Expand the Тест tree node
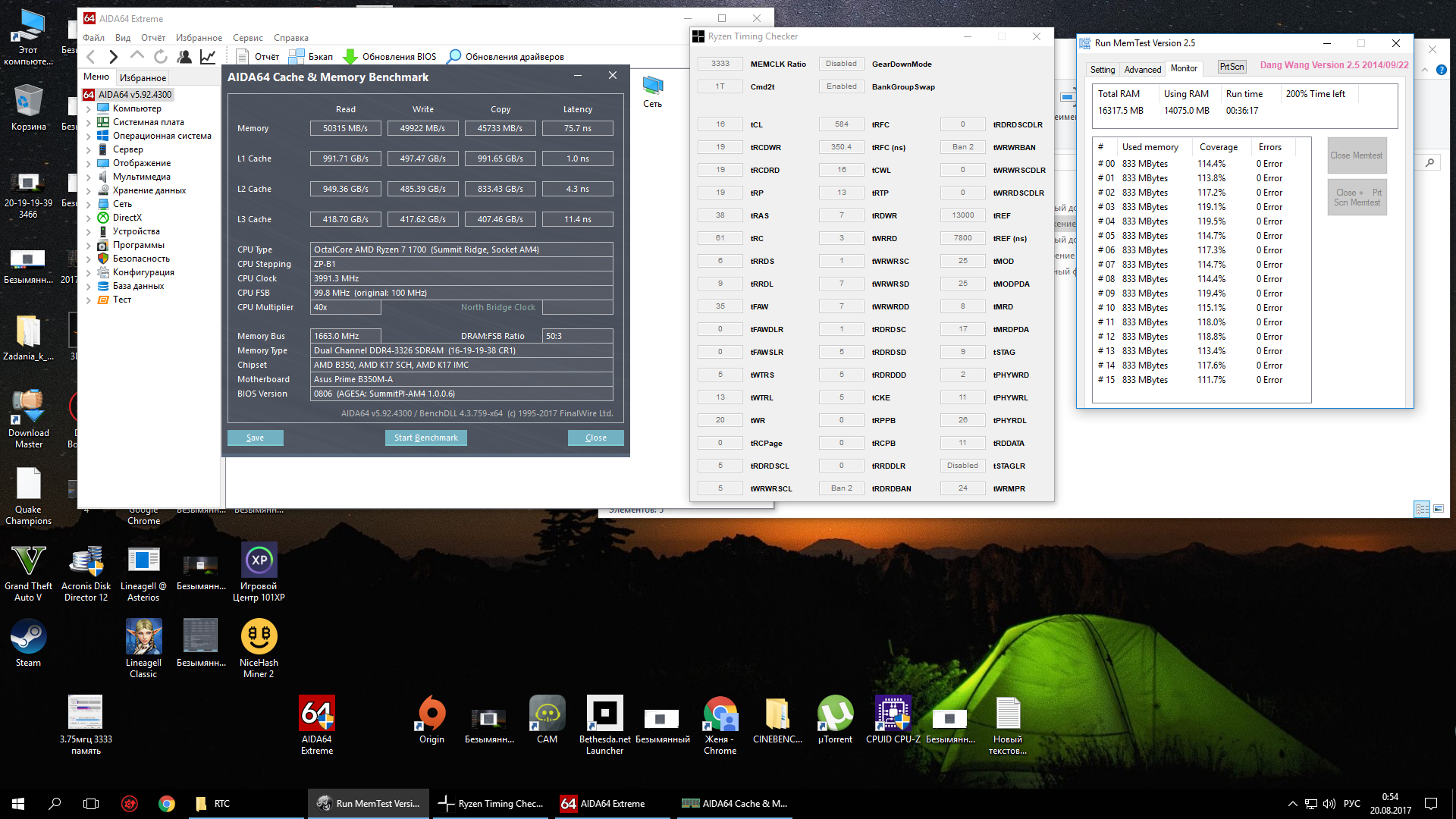 (89, 300)
